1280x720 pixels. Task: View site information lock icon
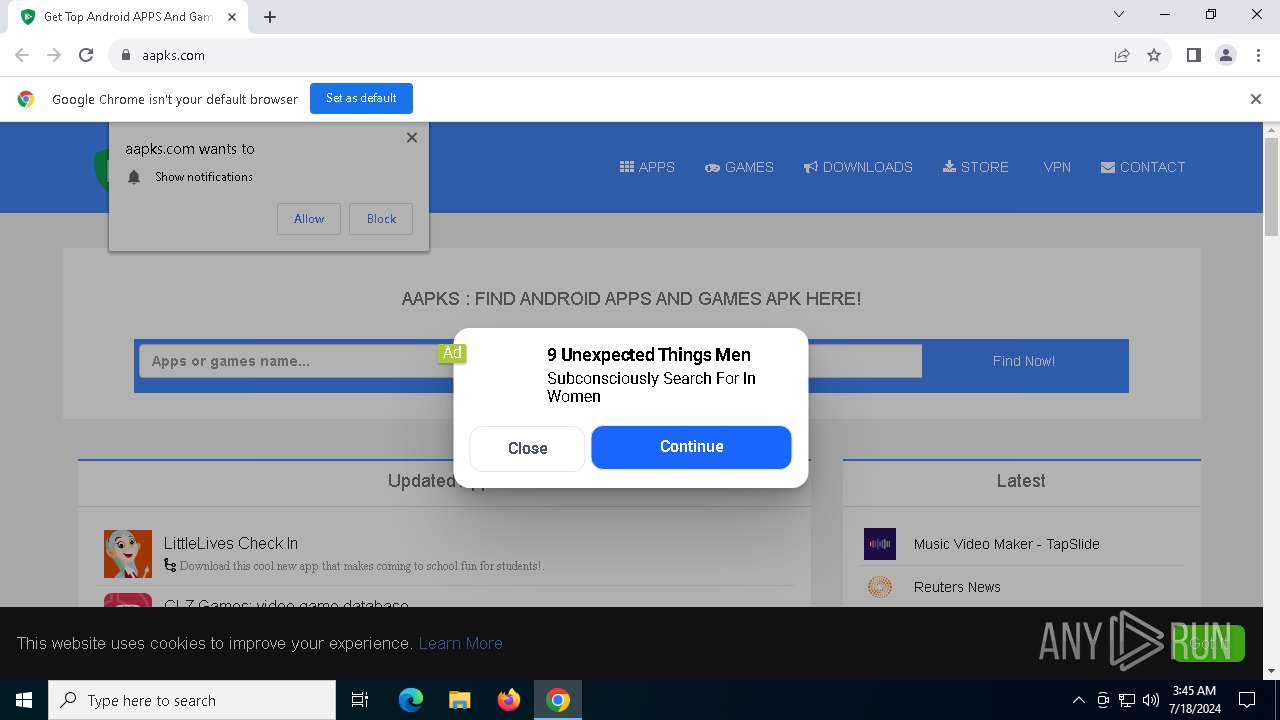click(126, 55)
